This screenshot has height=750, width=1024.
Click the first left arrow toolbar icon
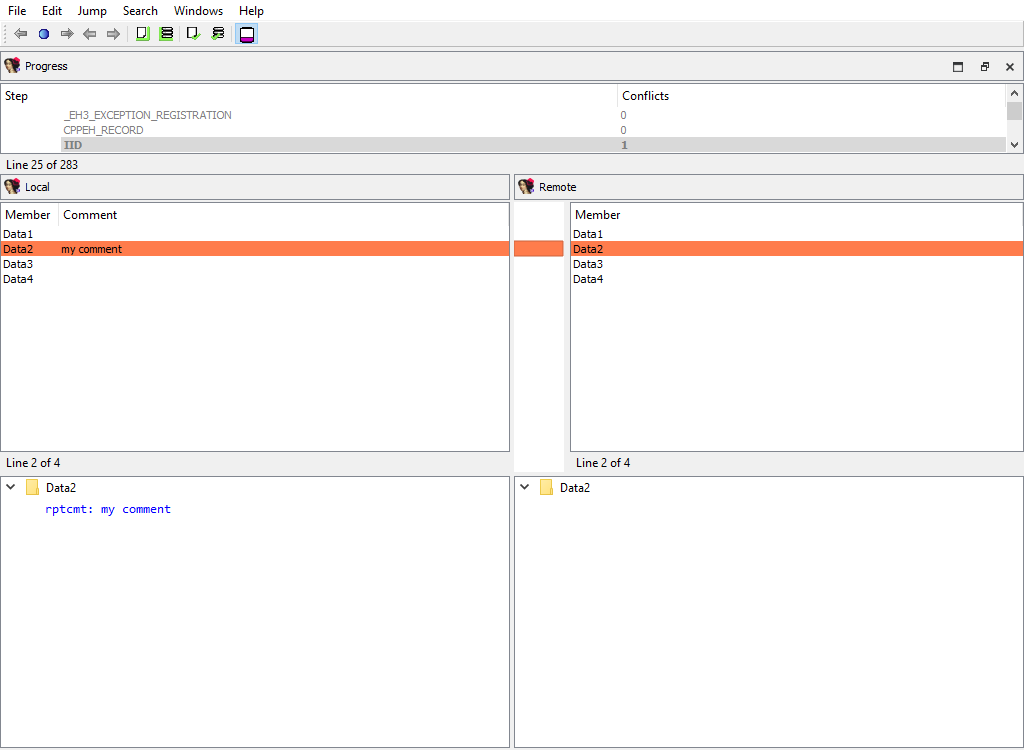(x=20, y=34)
